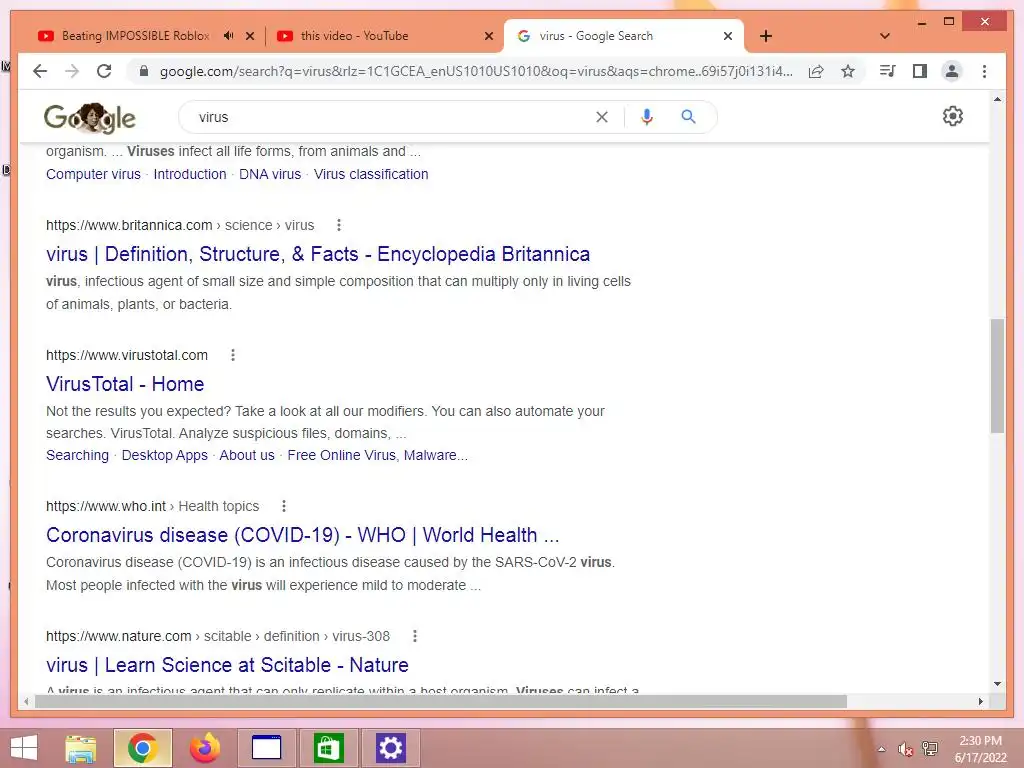Open VirusTotal's About us sublink
Screen dimensions: 1024x768
(247, 455)
